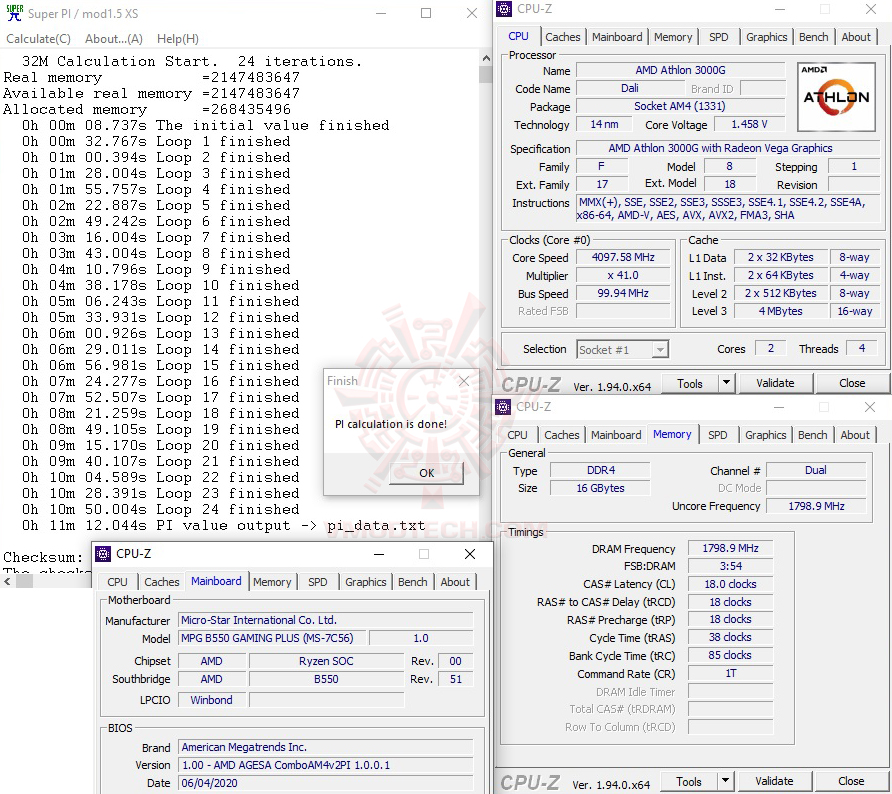Click Validate in Memory CPU-Z window
The height and width of the screenshot is (794, 892).
[774, 781]
